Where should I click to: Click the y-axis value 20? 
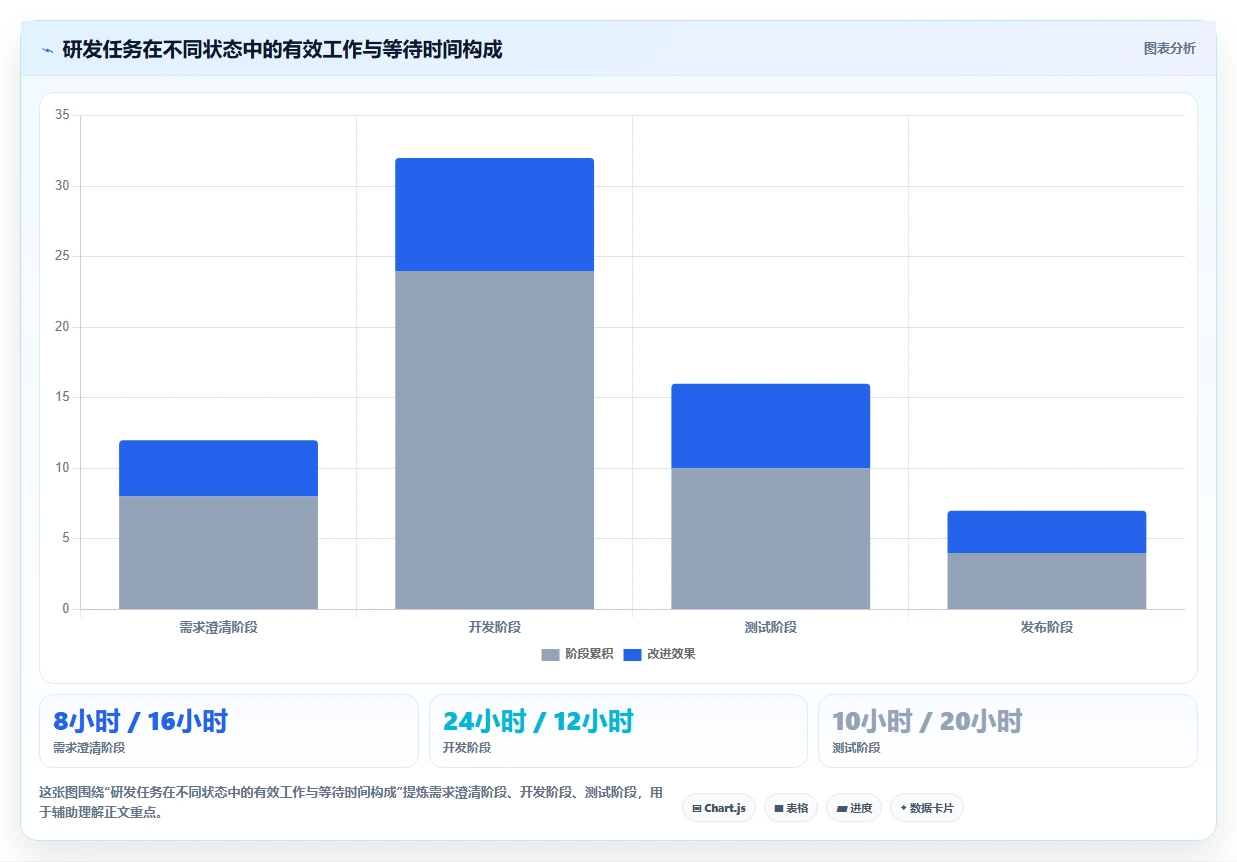click(x=62, y=327)
